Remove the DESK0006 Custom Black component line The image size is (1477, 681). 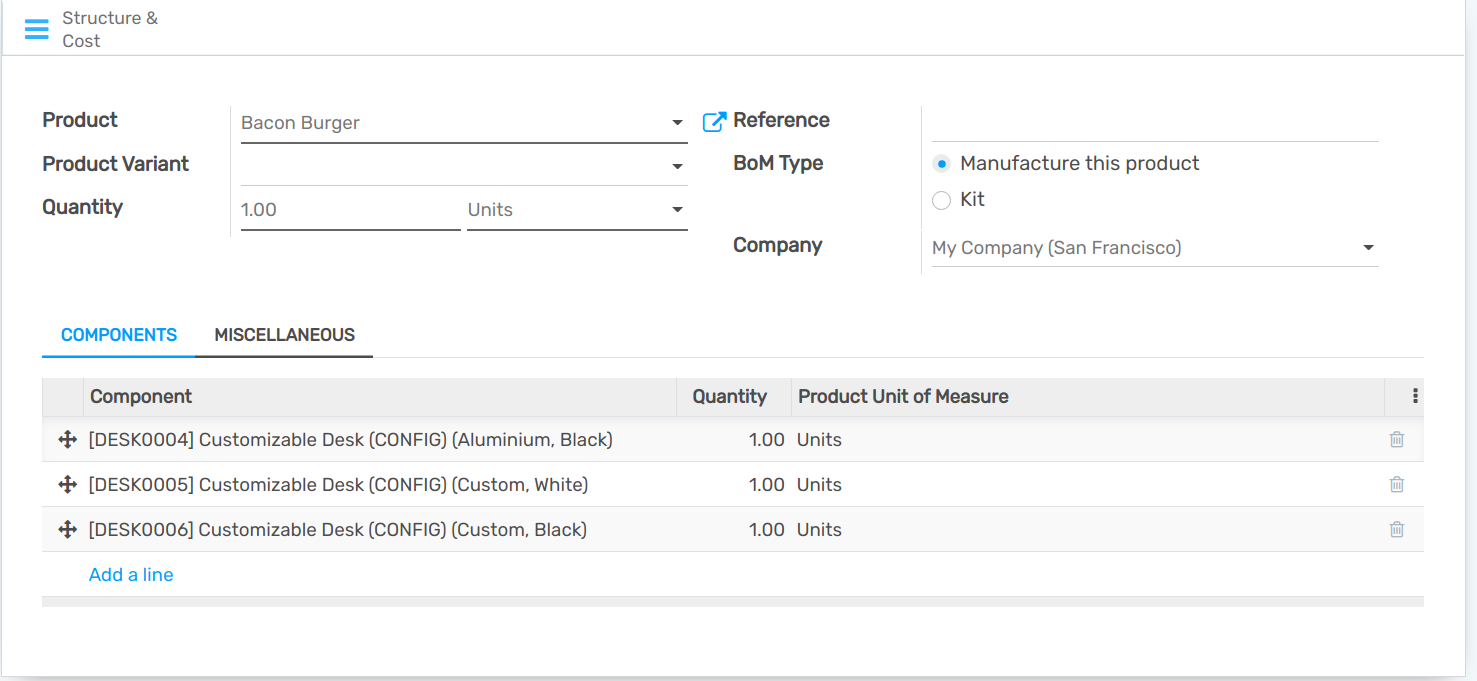tap(1397, 530)
